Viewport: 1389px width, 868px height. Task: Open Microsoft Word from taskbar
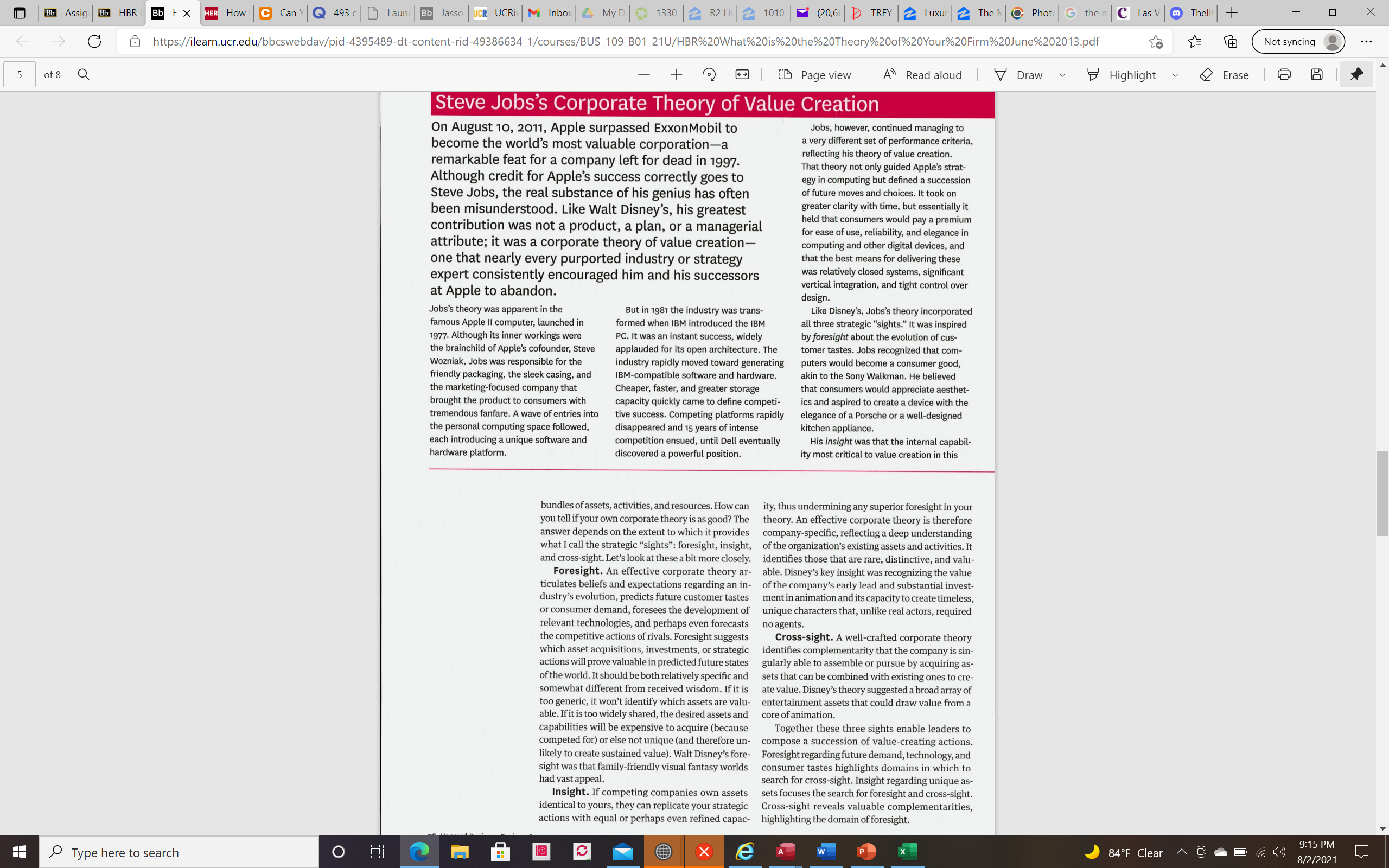pos(826,852)
